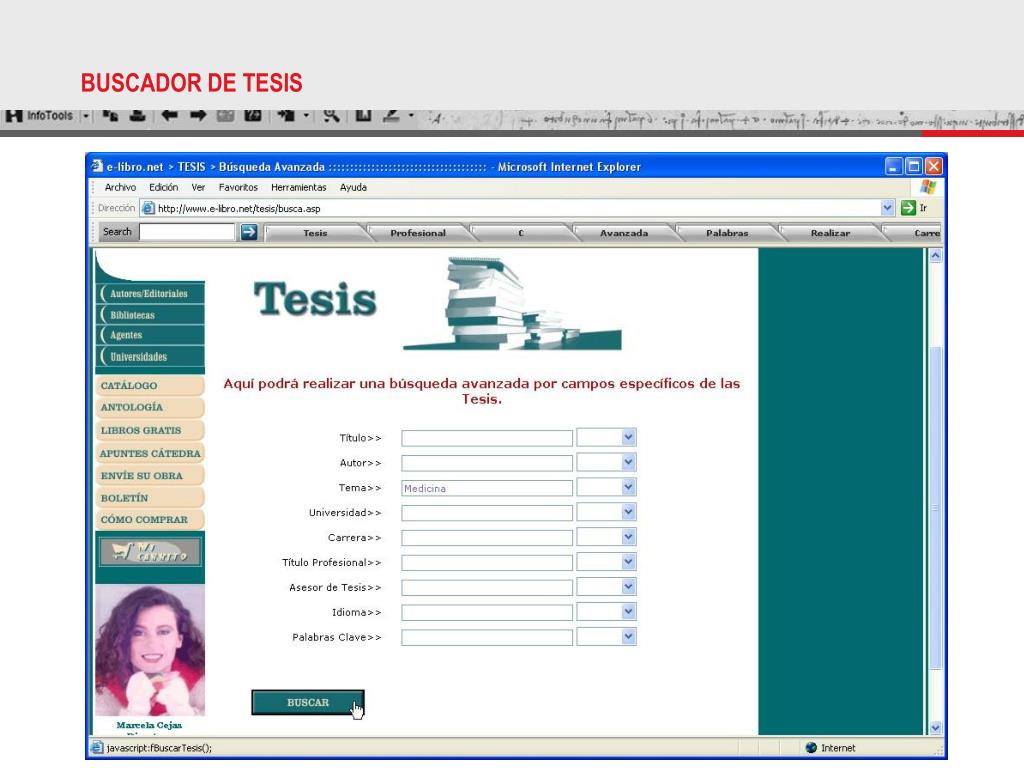Image resolution: width=1024 pixels, height=768 pixels.
Task: Click the Tesis book stack logo
Action: [x=511, y=303]
